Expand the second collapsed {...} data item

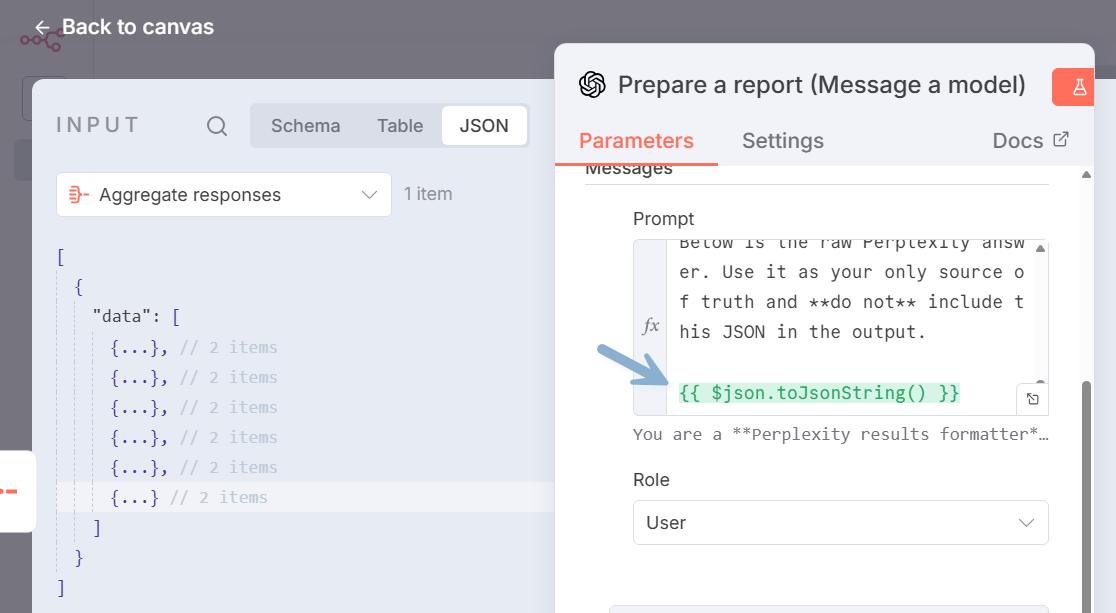(x=137, y=377)
